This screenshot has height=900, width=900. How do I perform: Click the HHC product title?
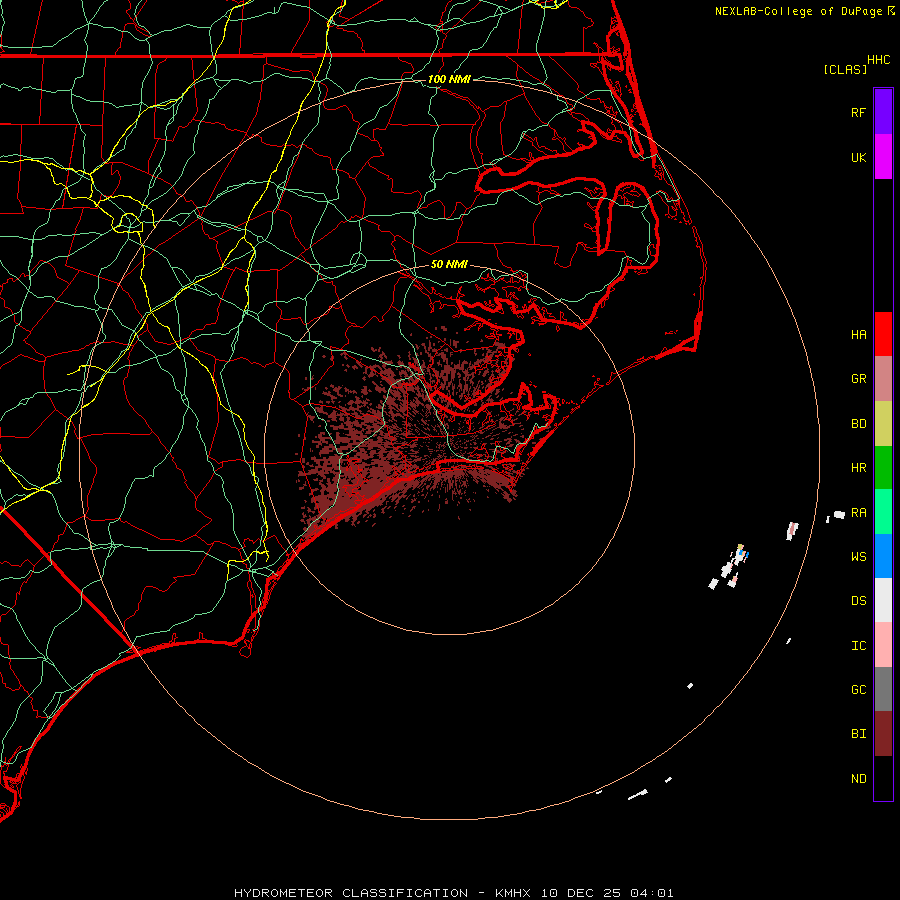pos(878,60)
